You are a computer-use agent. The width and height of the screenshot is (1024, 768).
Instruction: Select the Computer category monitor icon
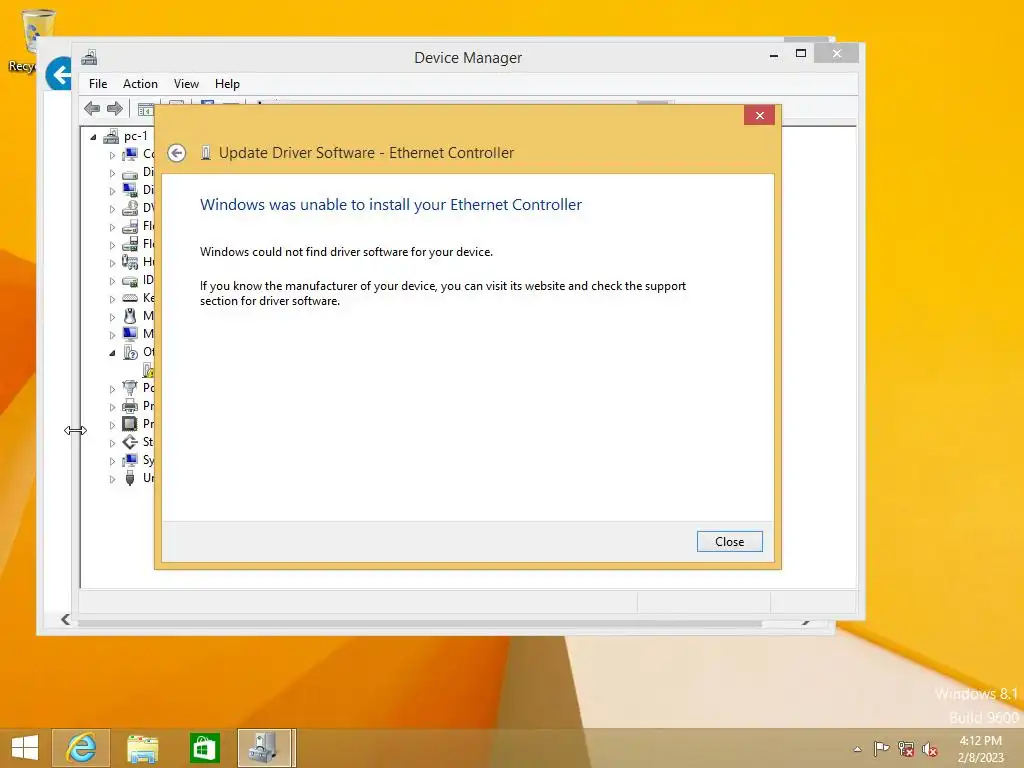(130, 154)
